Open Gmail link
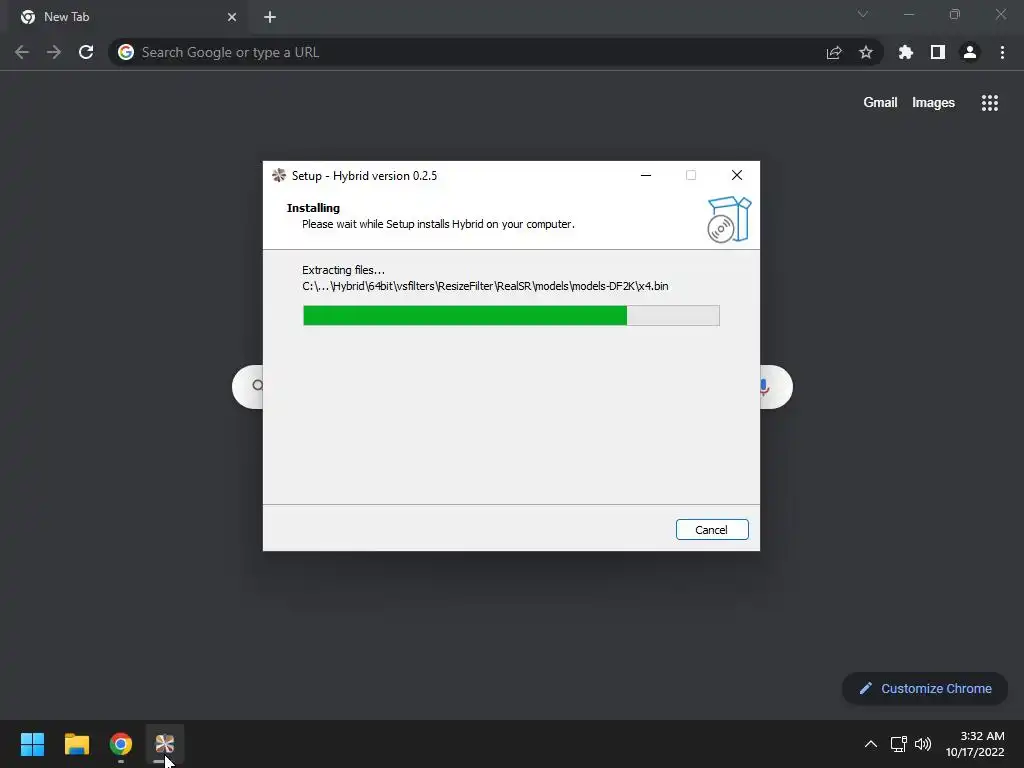Screen dimensions: 1024x768 880,103
